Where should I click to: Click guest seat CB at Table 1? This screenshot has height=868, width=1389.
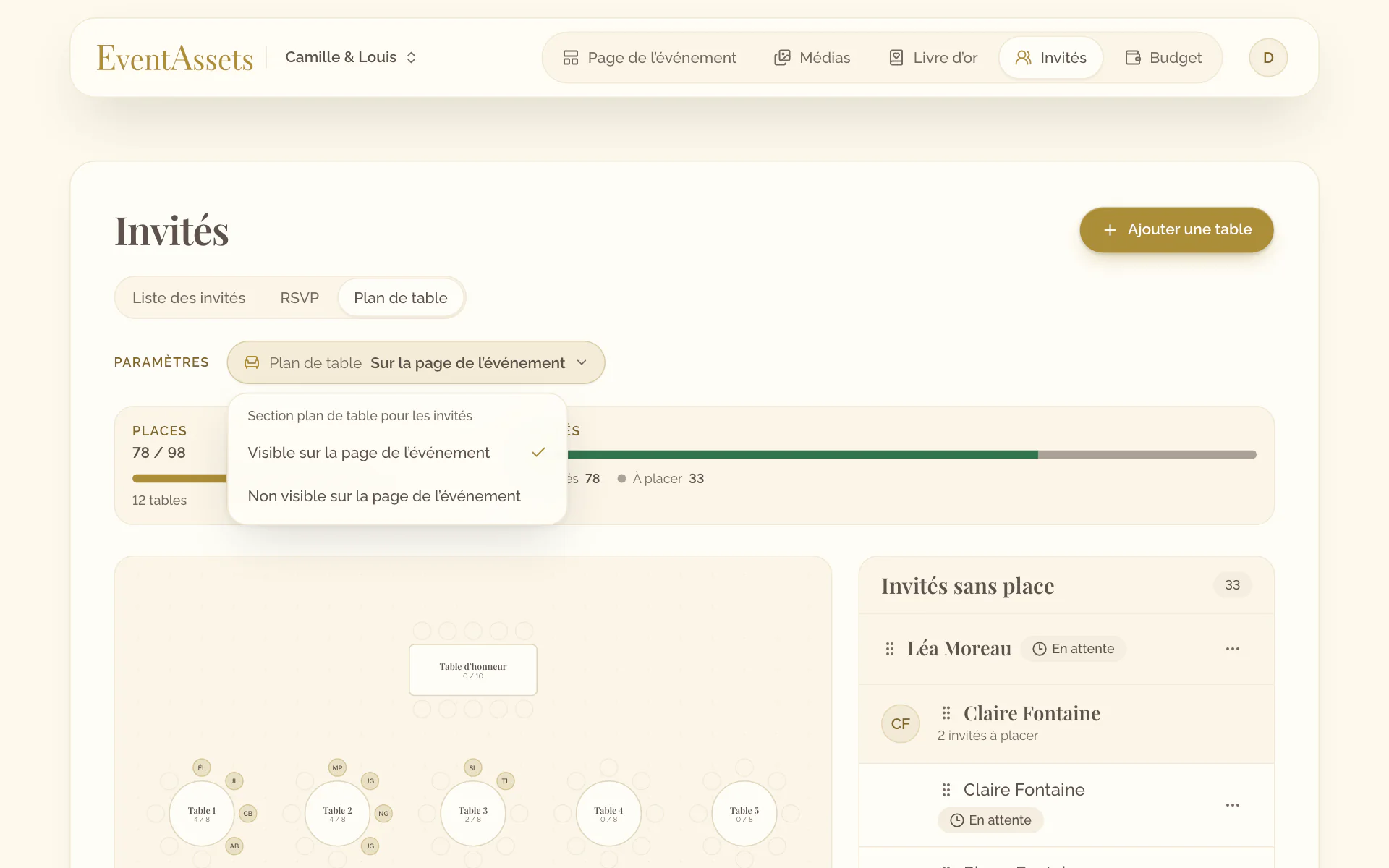[x=248, y=814]
